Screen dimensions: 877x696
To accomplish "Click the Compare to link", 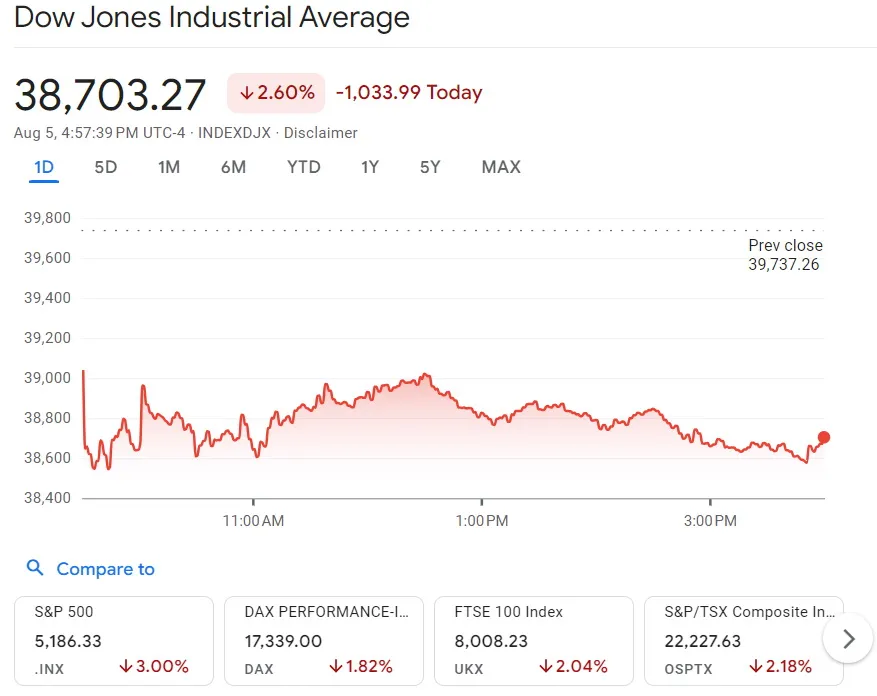I will 105,569.
